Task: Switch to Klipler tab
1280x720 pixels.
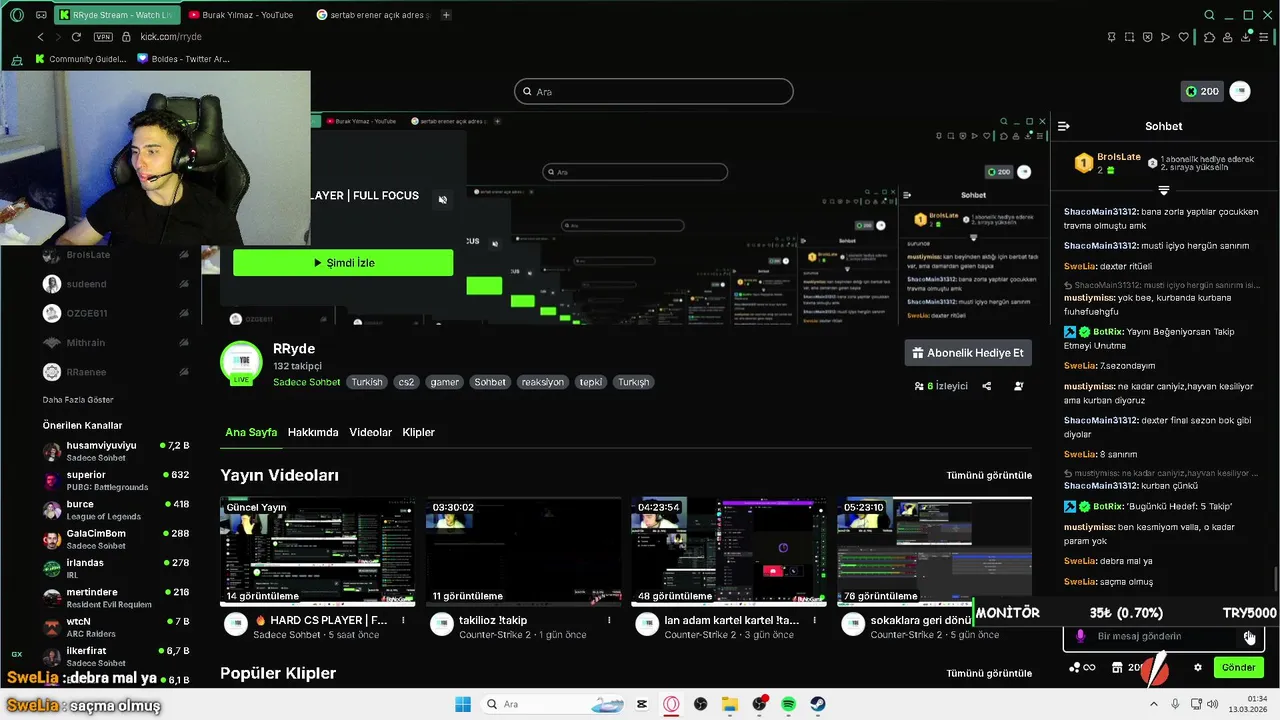Action: (x=418, y=432)
